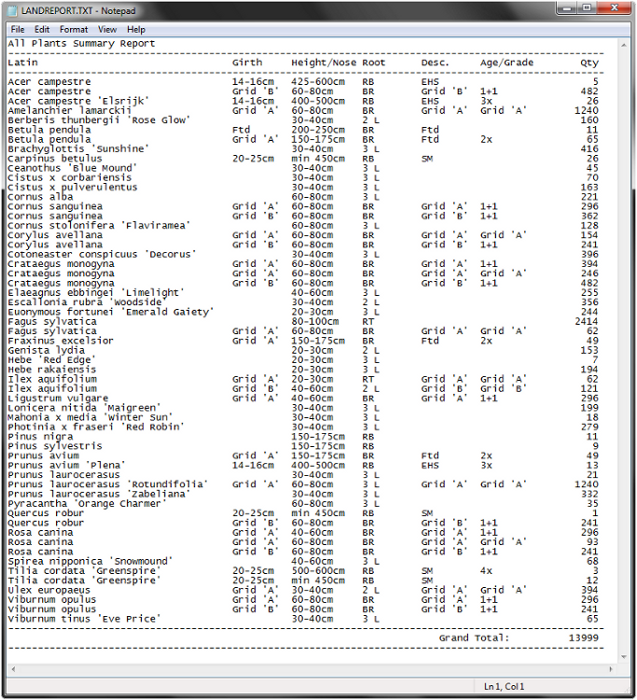This screenshot has width=637, height=700.
Task: Click 'Brachyglottis 'Sunshine'' plant name
Action: pyautogui.click(x=78, y=149)
